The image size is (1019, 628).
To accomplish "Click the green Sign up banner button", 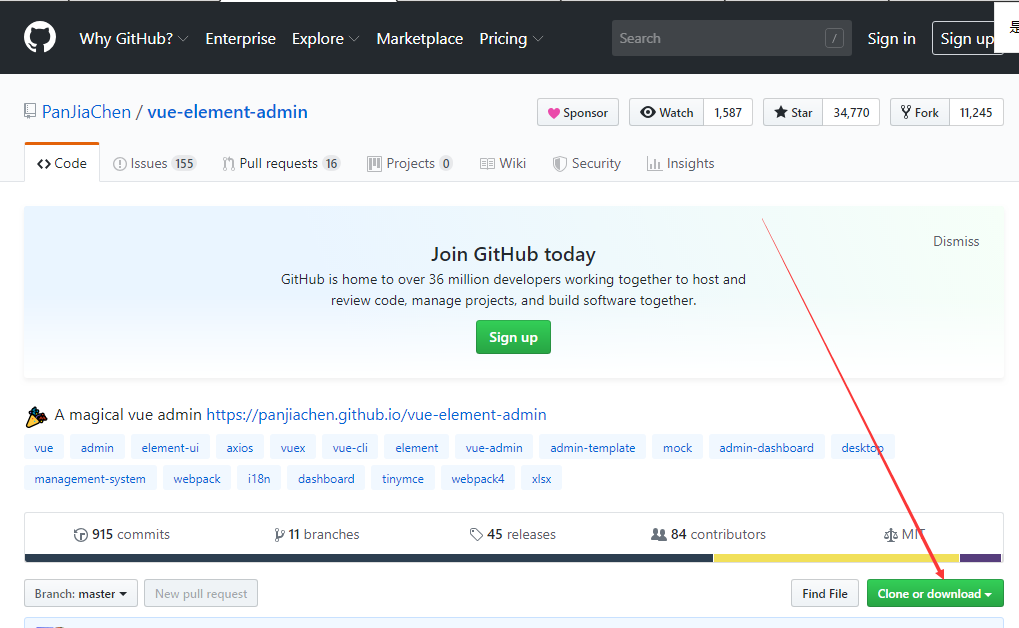I will [513, 337].
